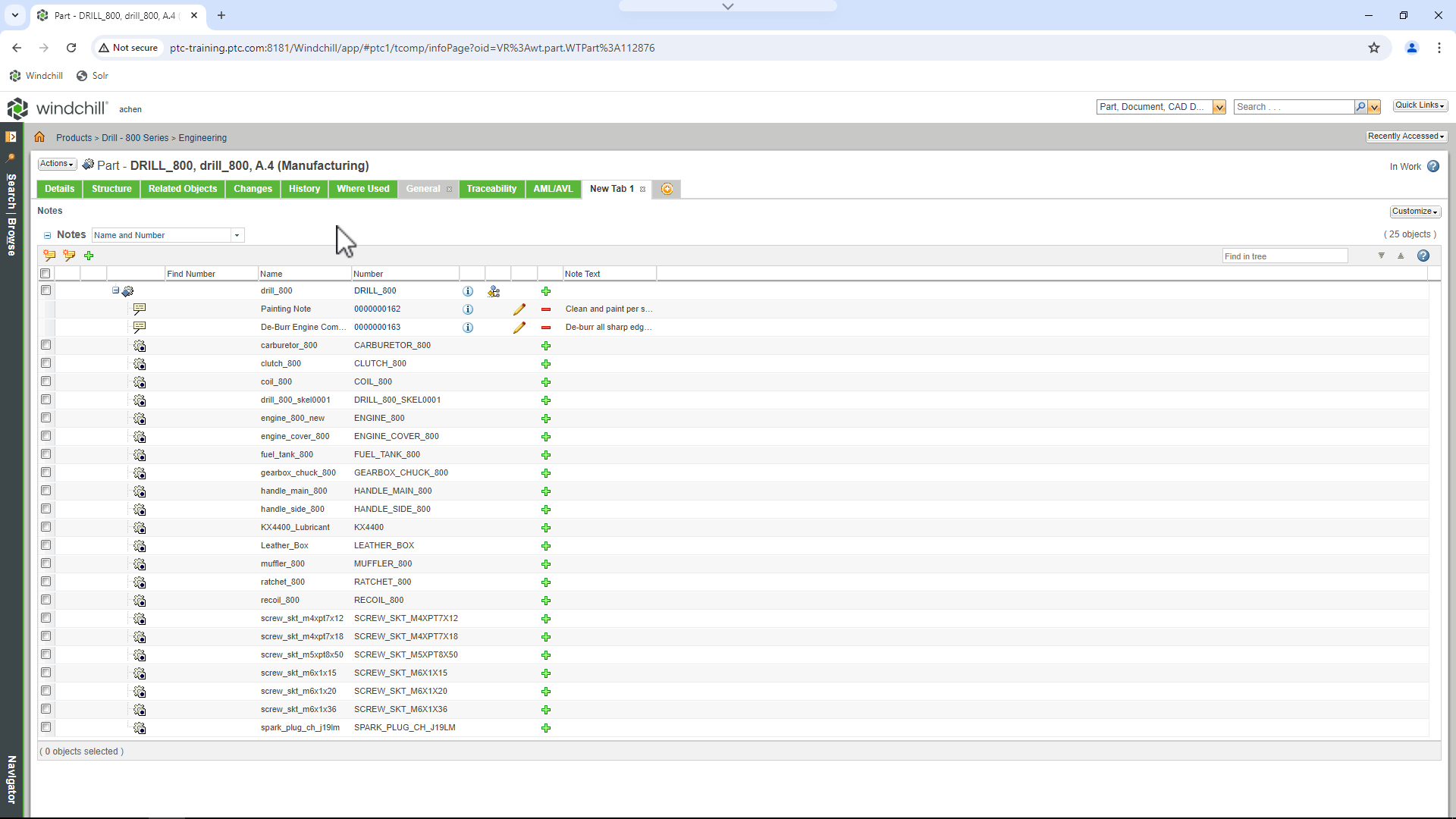Click the Find in tree field
Image resolution: width=1456 pixels, height=819 pixels.
pyautogui.click(x=1285, y=256)
